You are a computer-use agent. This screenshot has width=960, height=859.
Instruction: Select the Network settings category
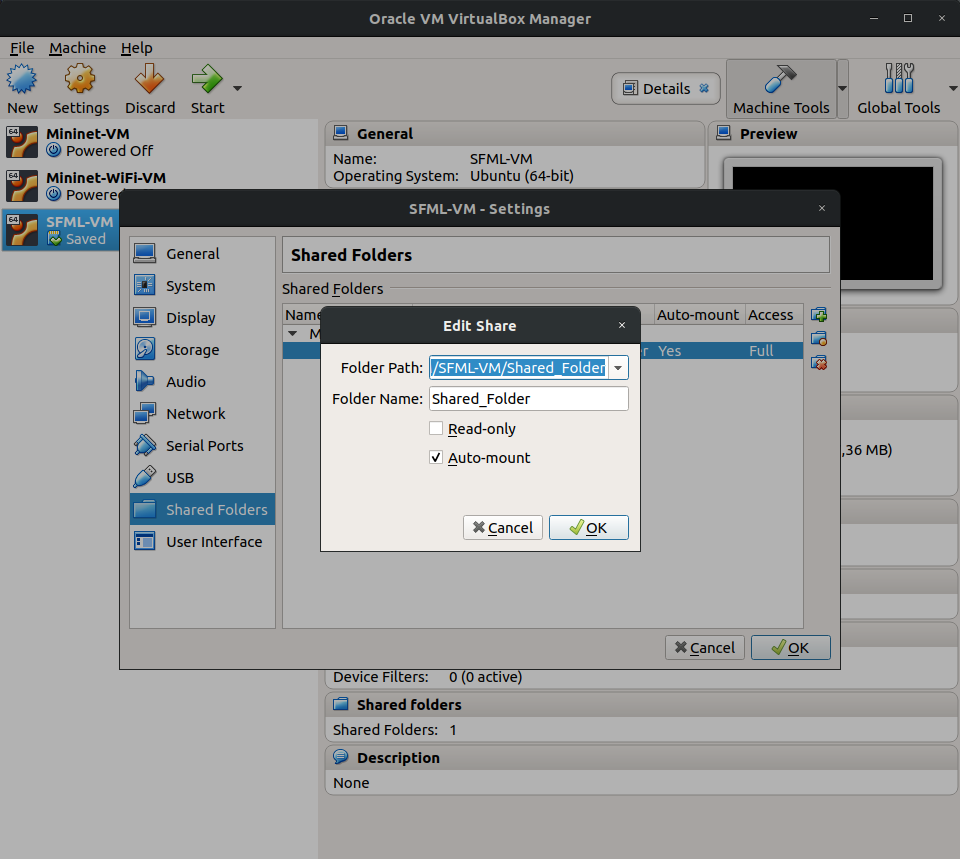[195, 414]
